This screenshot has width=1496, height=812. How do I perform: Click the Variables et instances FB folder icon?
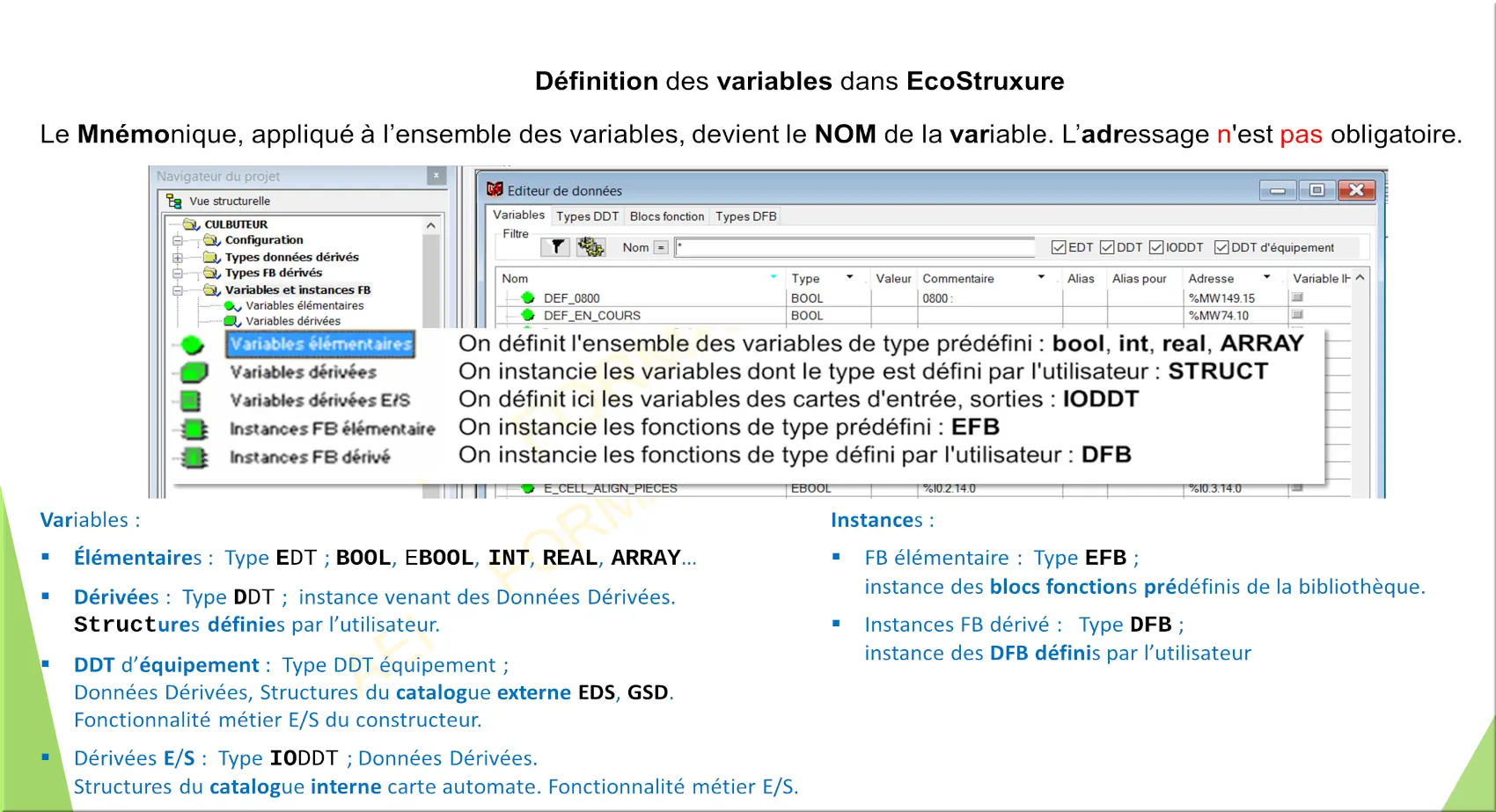click(x=211, y=289)
